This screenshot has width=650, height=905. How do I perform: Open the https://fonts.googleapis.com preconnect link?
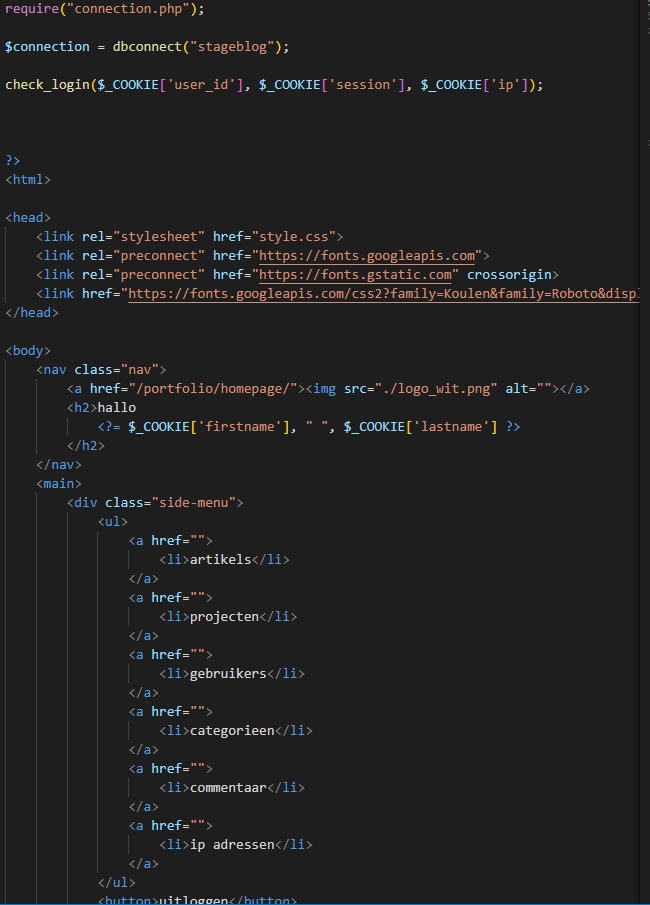click(367, 256)
